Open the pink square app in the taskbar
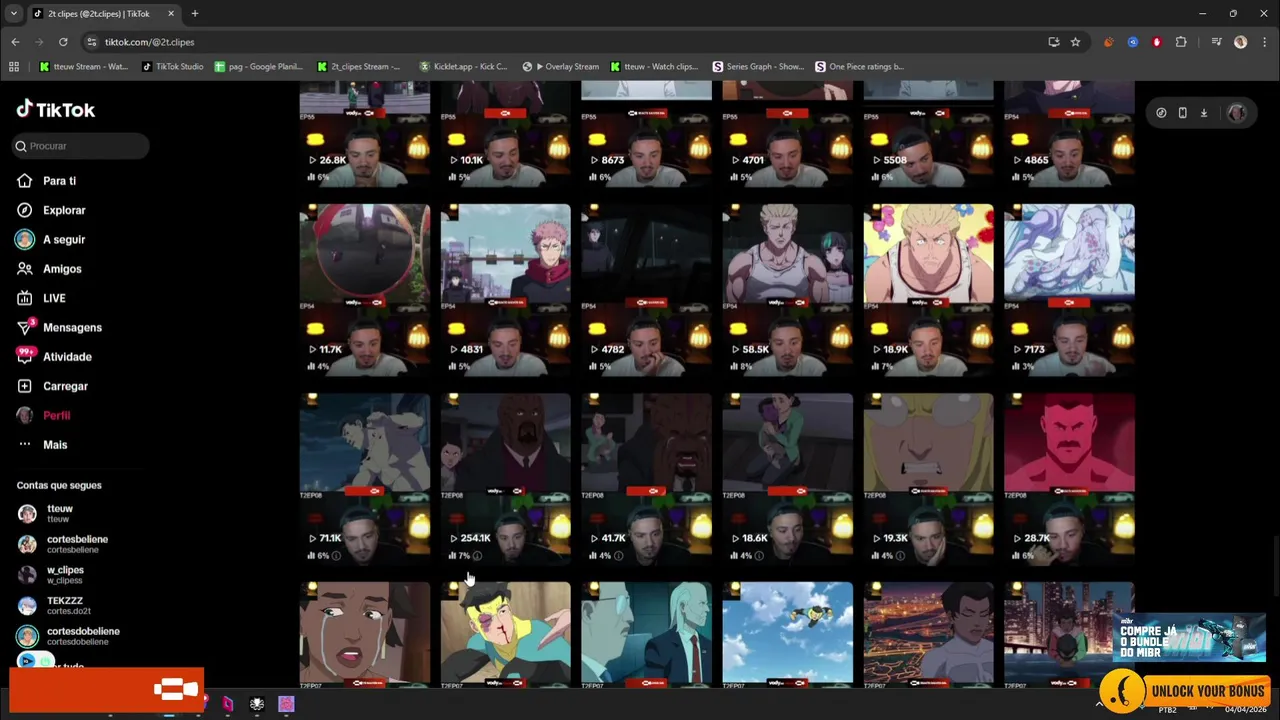This screenshot has height=720, width=1280. pyautogui.click(x=286, y=704)
